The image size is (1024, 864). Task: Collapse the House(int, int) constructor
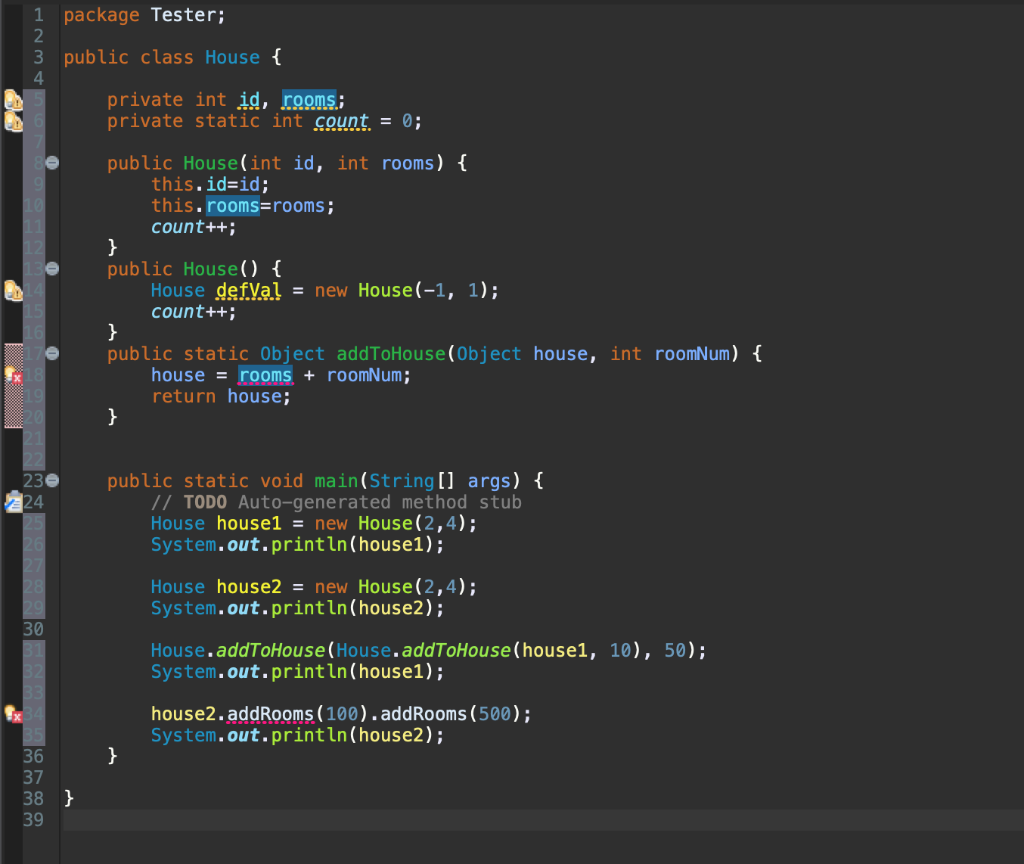tap(51, 161)
